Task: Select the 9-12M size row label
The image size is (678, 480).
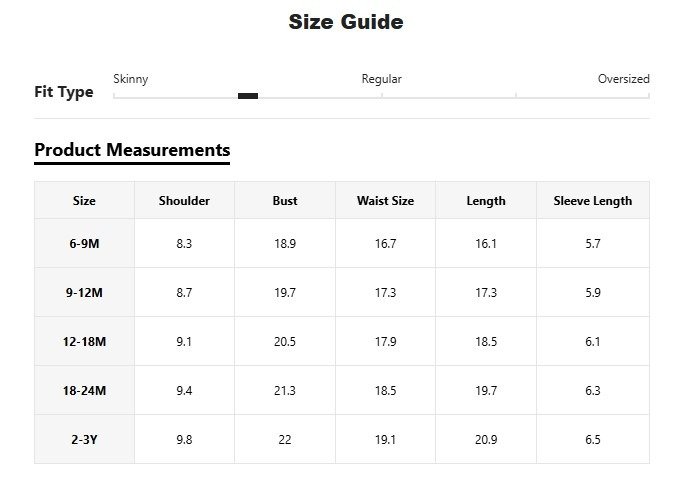Action: click(84, 292)
